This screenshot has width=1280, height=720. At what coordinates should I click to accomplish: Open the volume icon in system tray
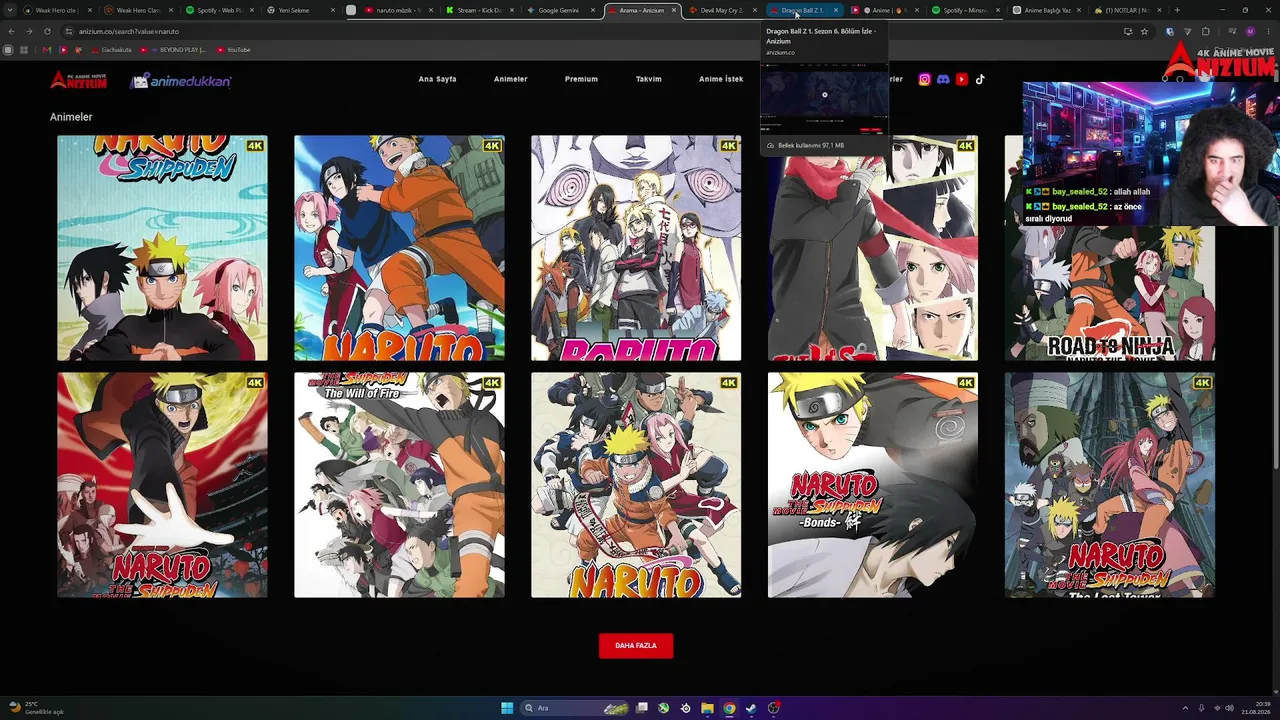pos(1229,708)
